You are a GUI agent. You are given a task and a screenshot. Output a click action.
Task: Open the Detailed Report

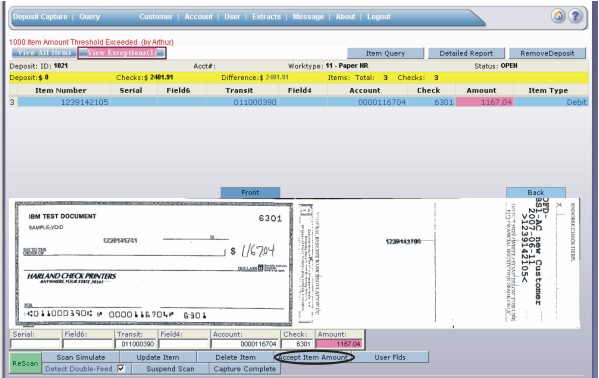(x=466, y=53)
